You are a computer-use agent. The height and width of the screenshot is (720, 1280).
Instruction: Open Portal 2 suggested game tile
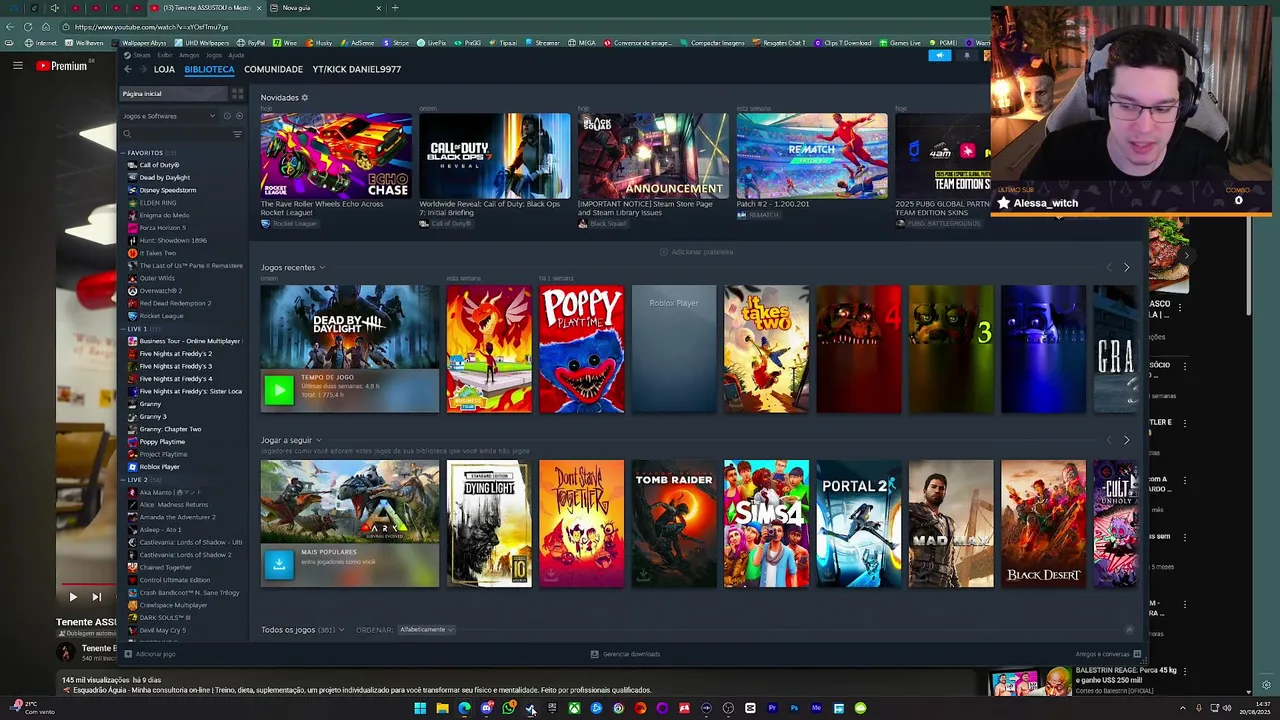point(858,523)
